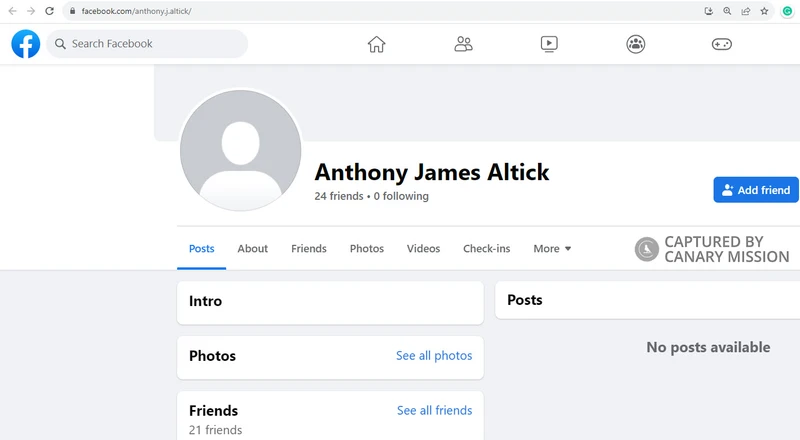
Task: Click the browser address bar URL
Action: pyautogui.click(x=136, y=11)
